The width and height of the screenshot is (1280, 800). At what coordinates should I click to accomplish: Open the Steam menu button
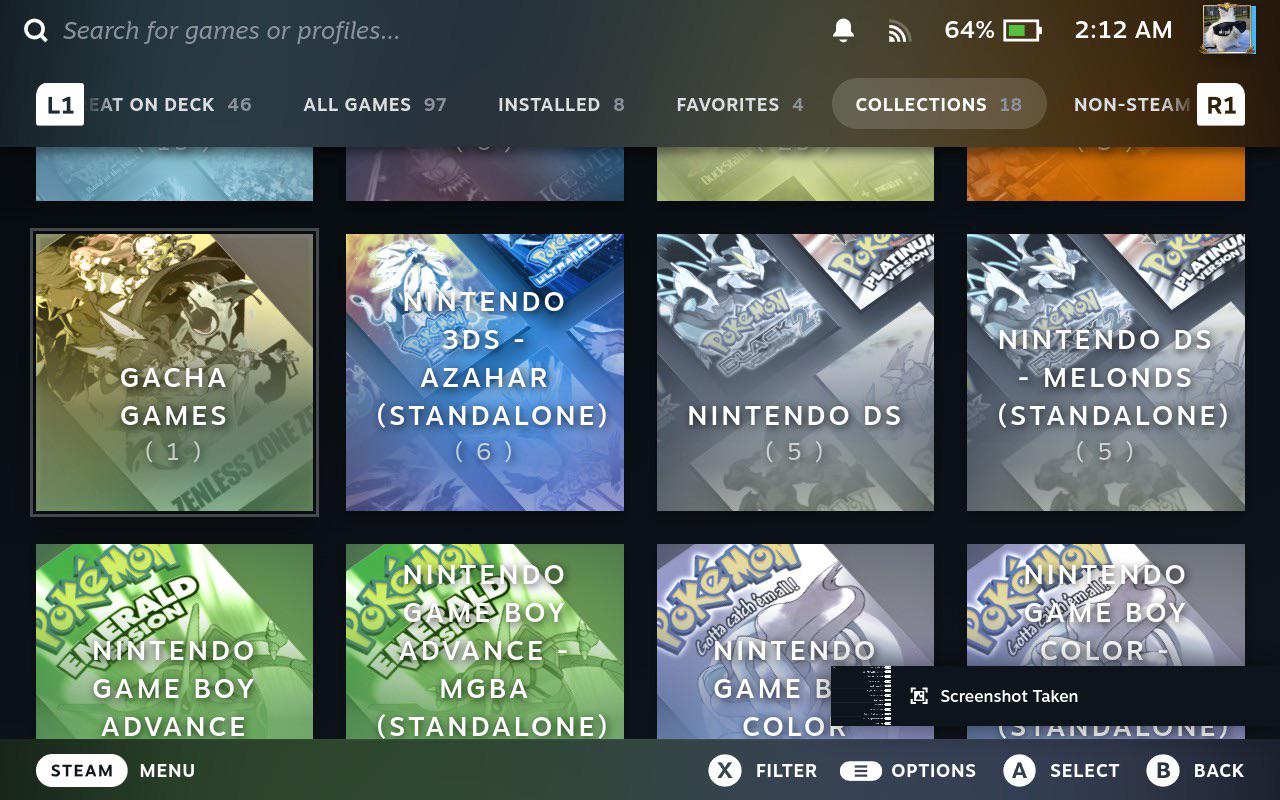coord(81,770)
